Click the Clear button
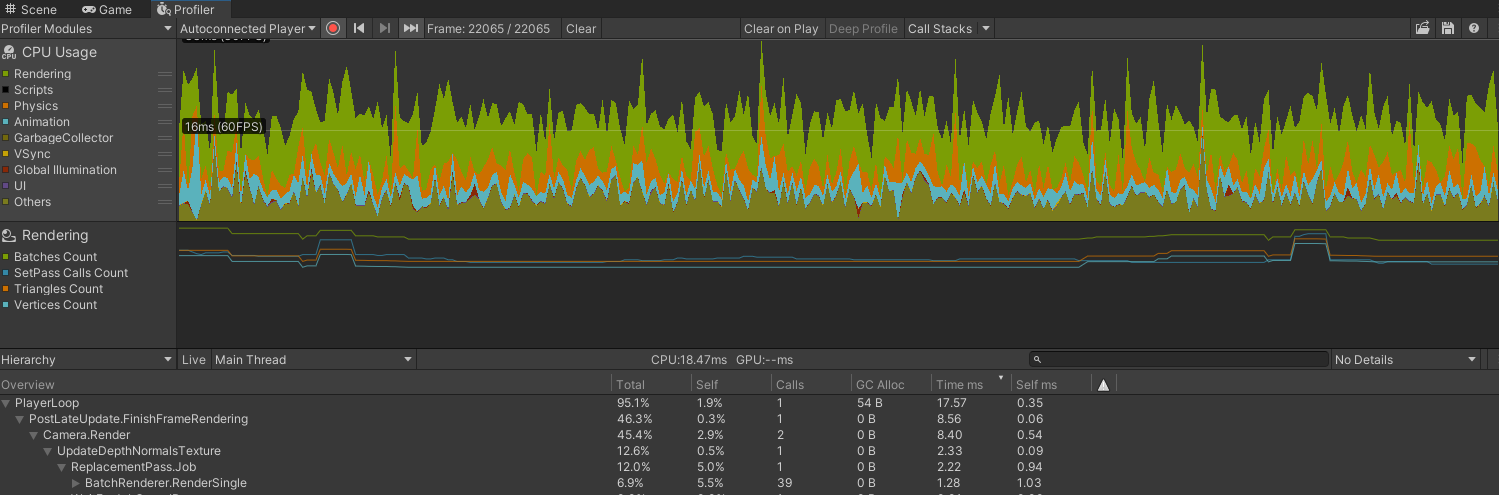The image size is (1499, 495). tap(581, 29)
